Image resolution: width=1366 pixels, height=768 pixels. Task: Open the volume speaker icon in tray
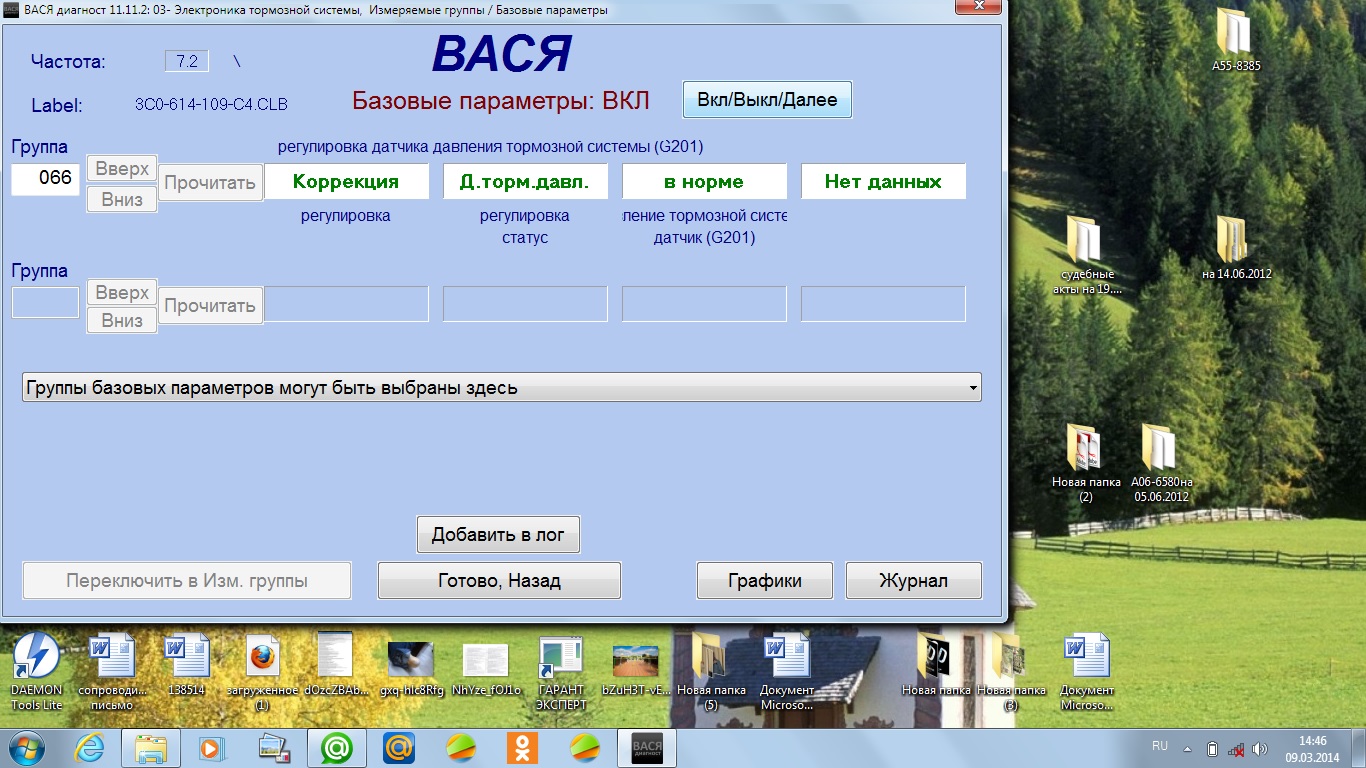click(1259, 748)
